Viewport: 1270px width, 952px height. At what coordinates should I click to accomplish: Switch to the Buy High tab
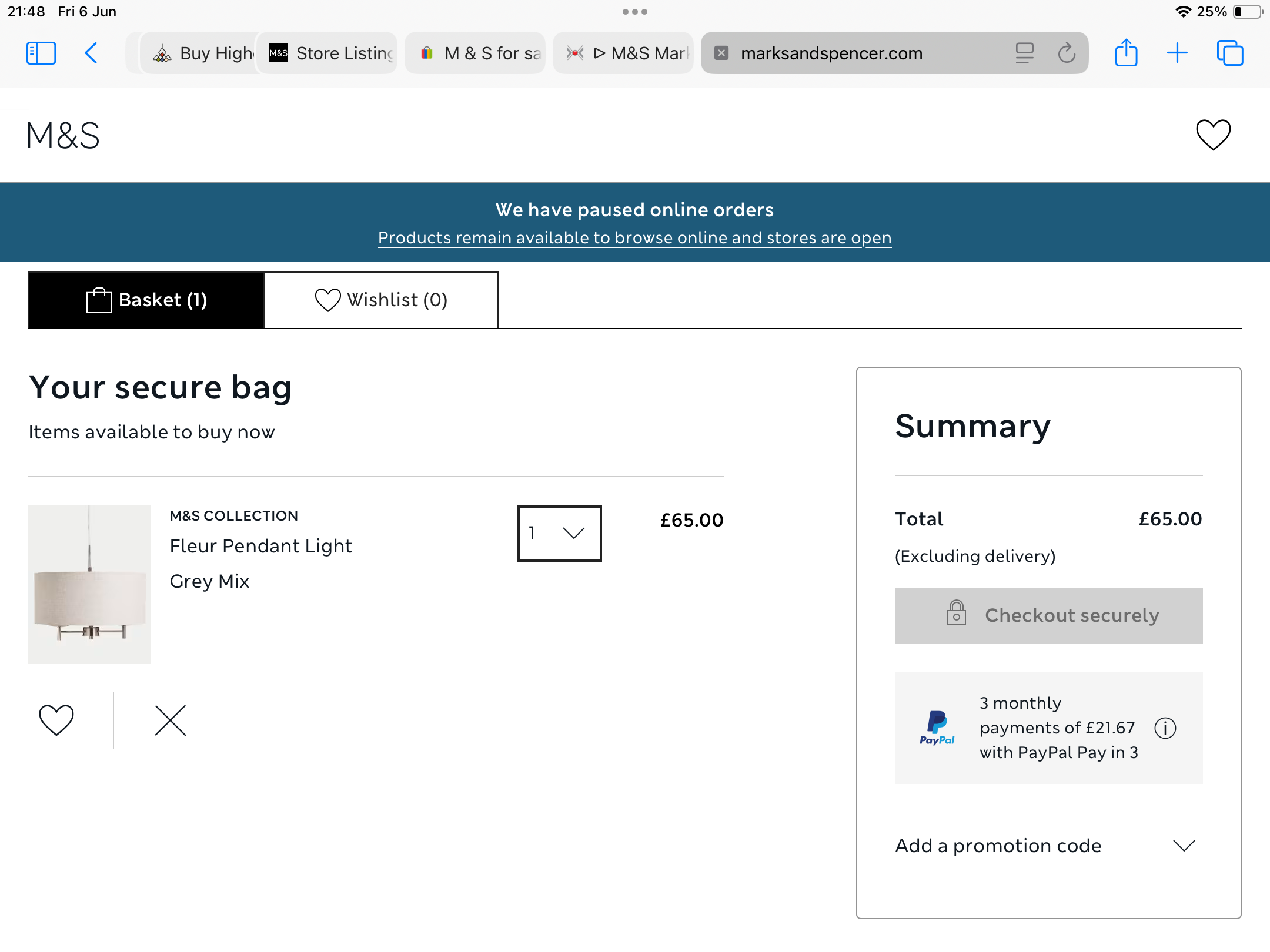coord(199,53)
